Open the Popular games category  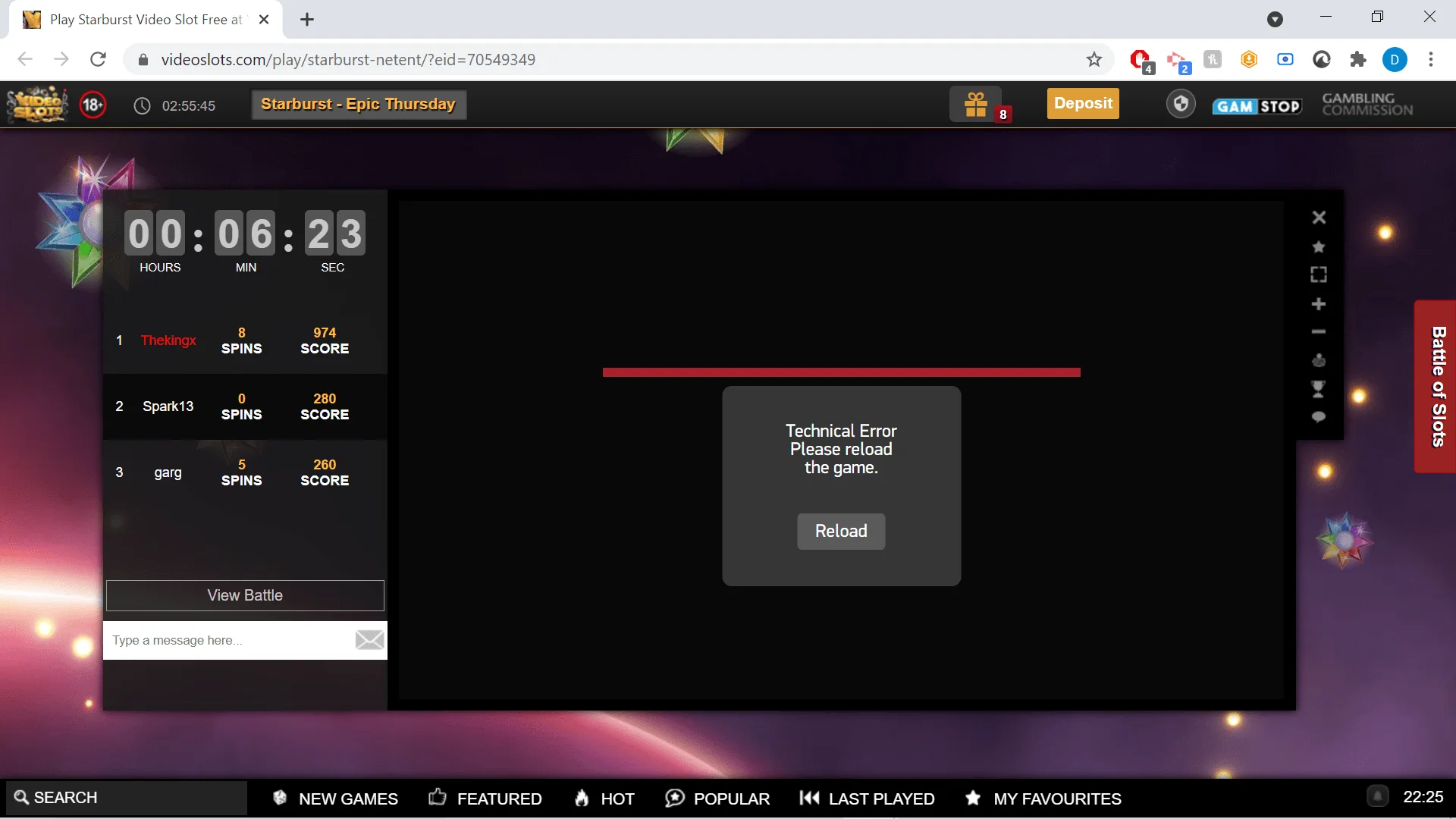coord(717,799)
